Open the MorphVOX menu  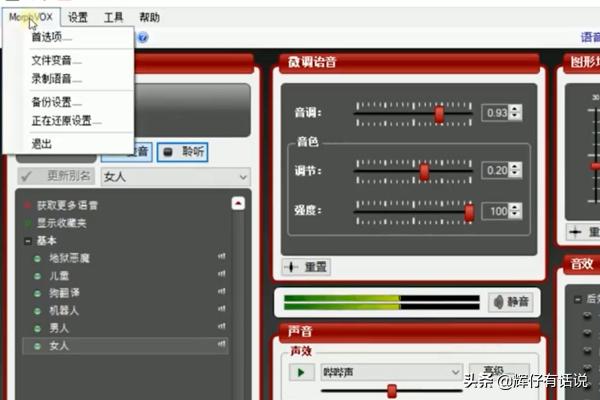tap(31, 17)
